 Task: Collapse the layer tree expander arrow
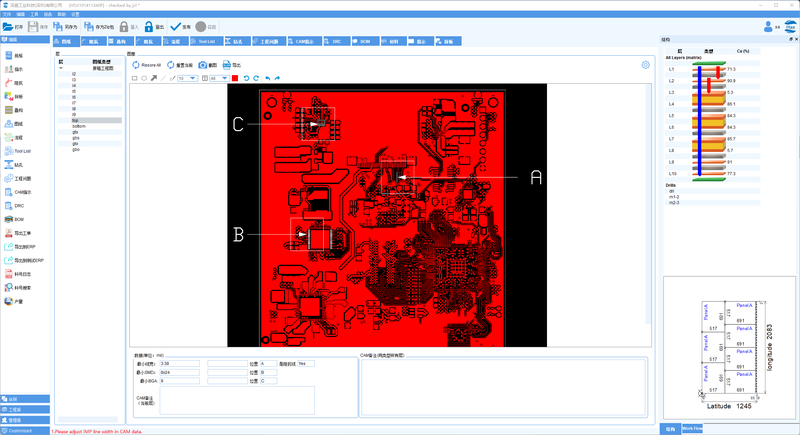[x=61, y=68]
